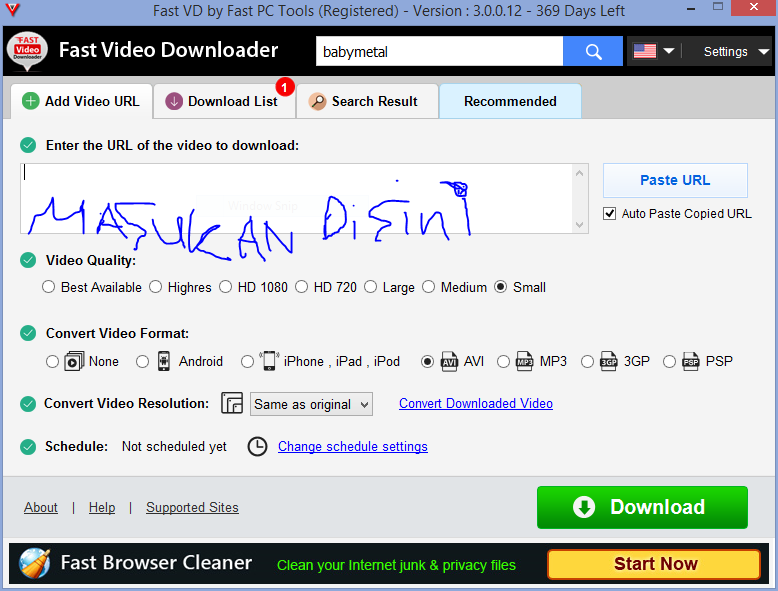Viewport: 778px width, 591px height.
Task: Click the resolution resize icon
Action: coord(232,403)
